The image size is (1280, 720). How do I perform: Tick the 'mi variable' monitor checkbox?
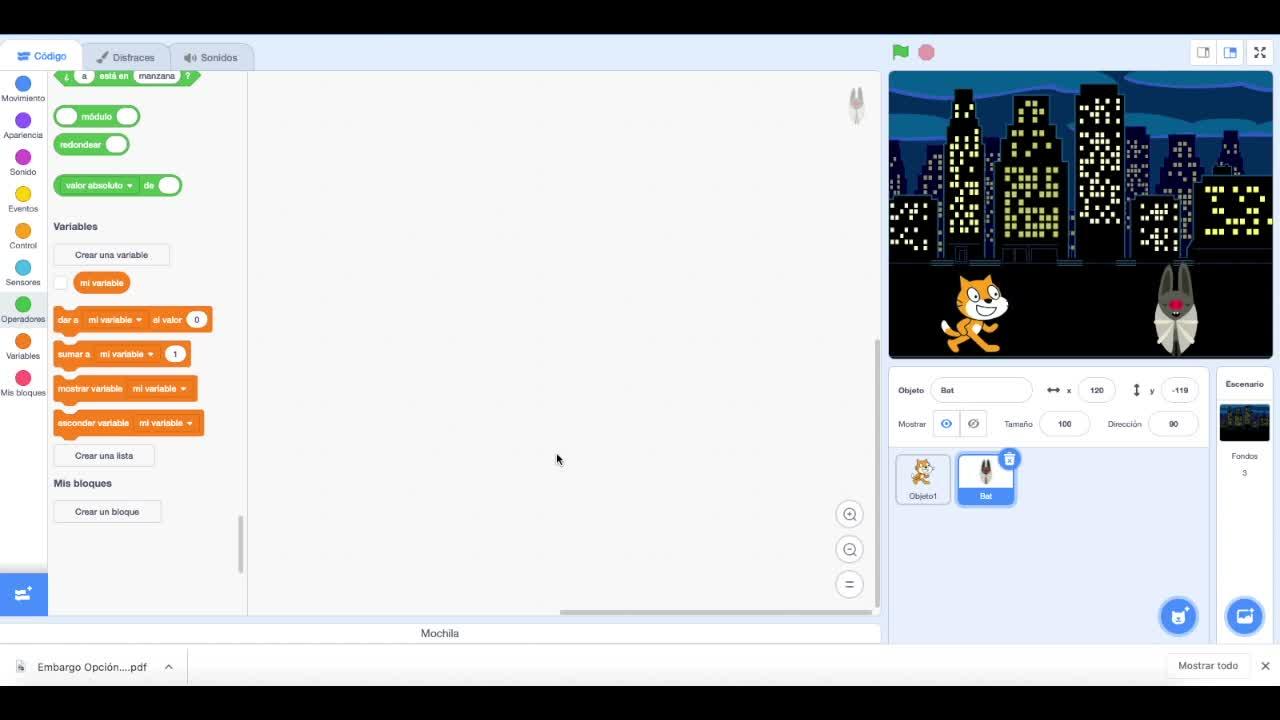click(x=61, y=283)
